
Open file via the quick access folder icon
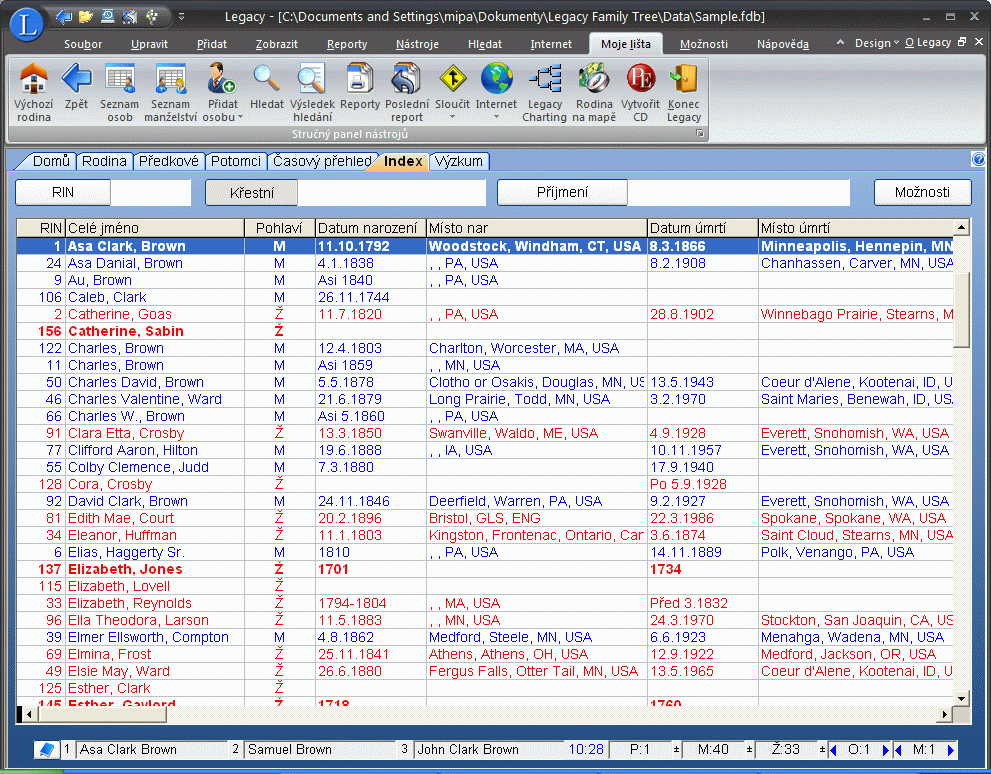tap(85, 16)
